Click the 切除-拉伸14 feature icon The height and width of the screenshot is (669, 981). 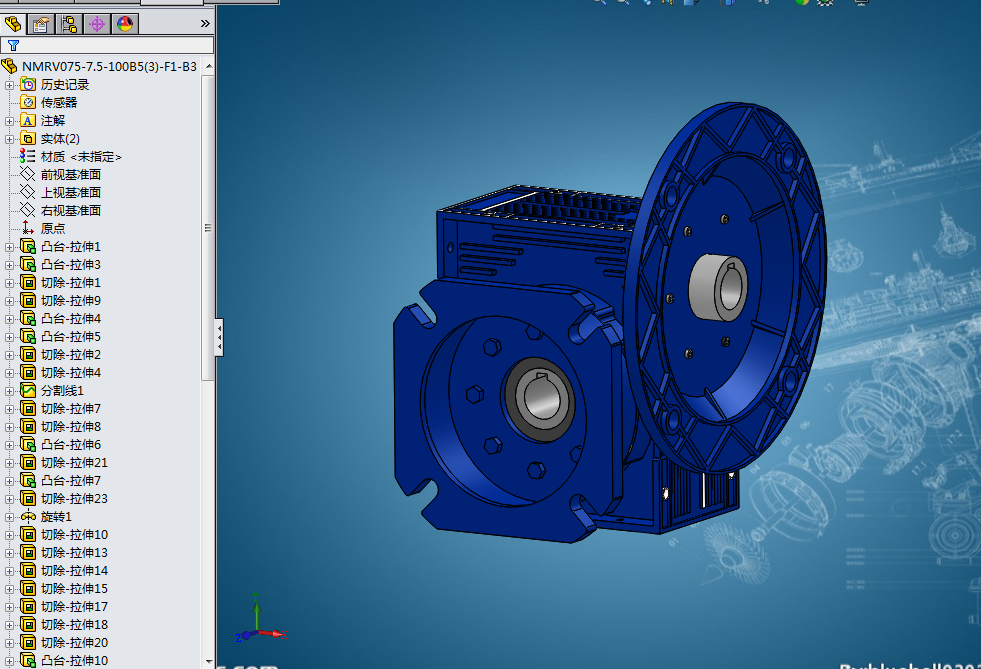pos(28,570)
